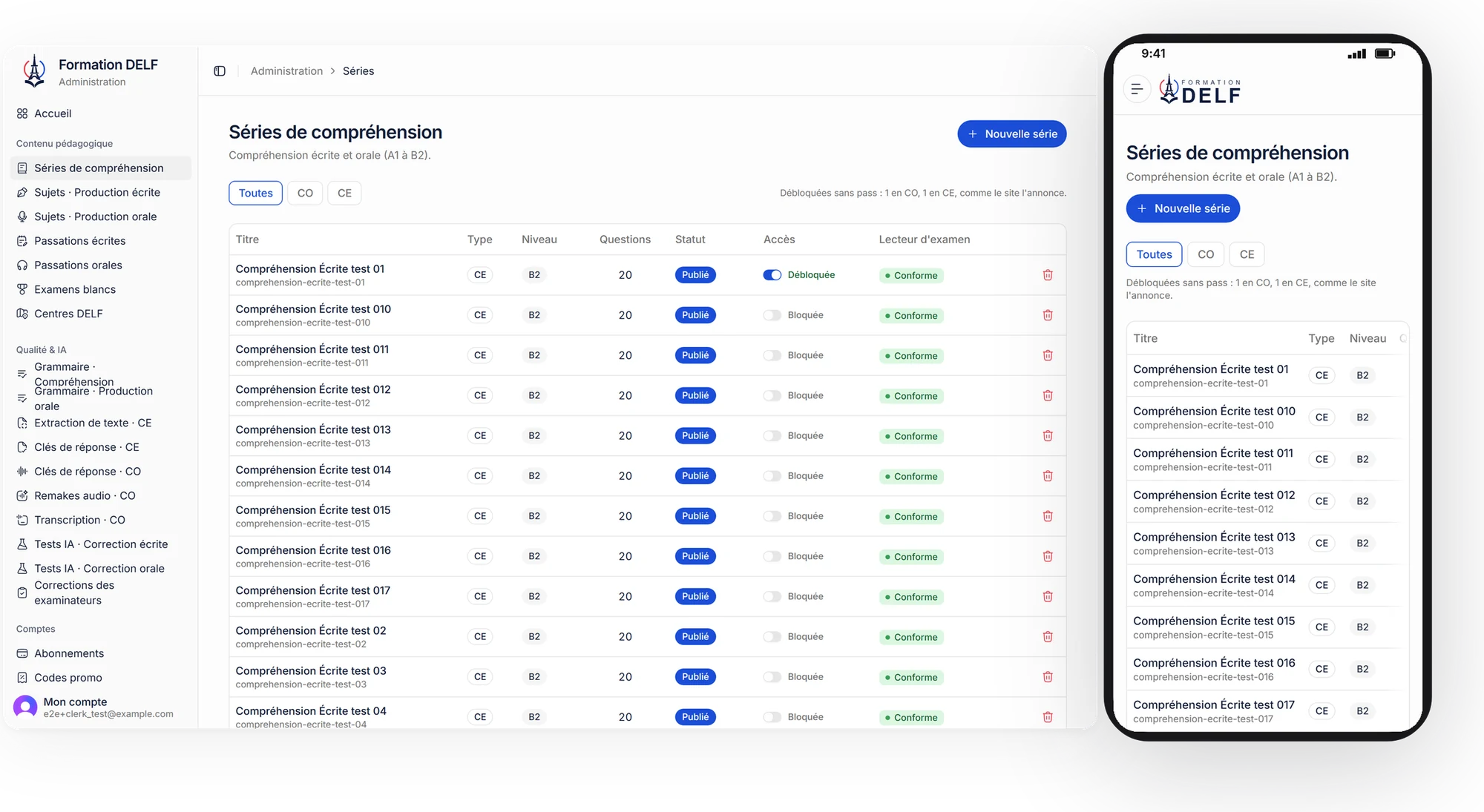This screenshot has height=812, width=1484.
Task: Tap Compréhension Écrite test 016 in mobile list
Action: coord(1214,663)
